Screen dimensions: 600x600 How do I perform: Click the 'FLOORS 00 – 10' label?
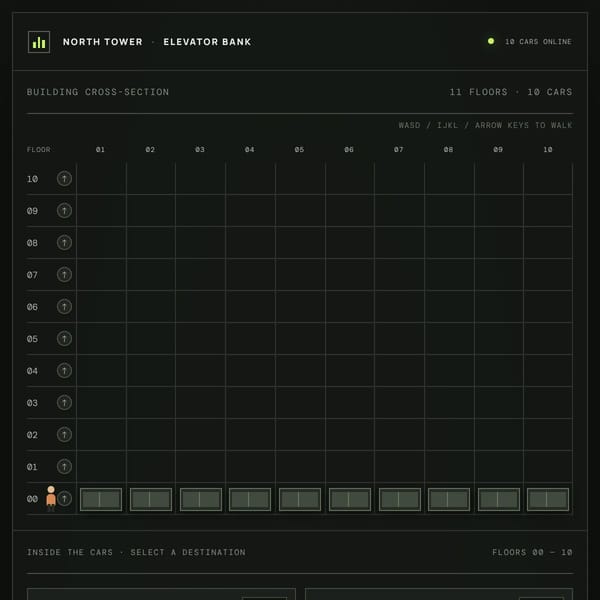click(532, 553)
